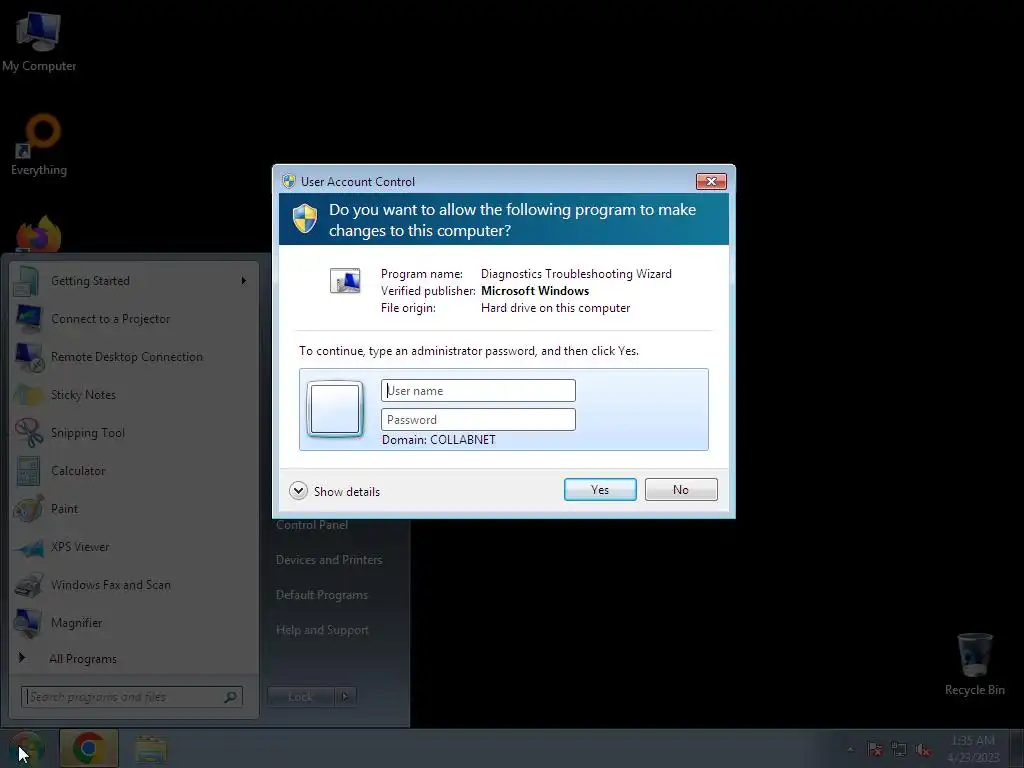Viewport: 1024px width, 768px height.
Task: Open the Everything desktop shortcut
Action: click(39, 145)
